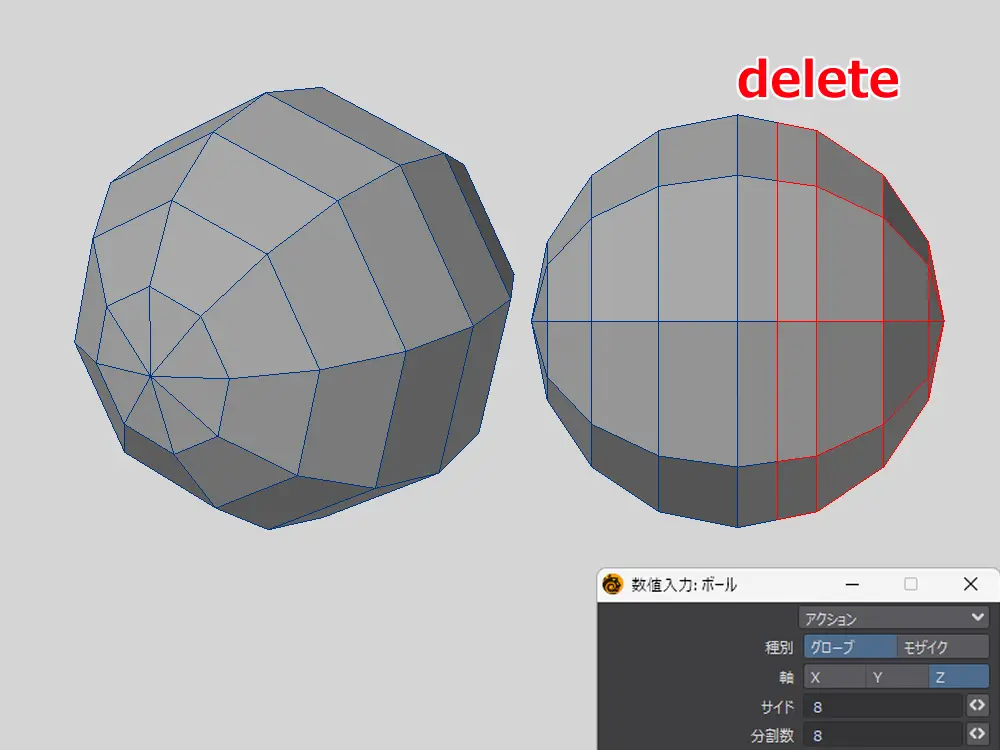Click the 種別 label
This screenshot has width=1000, height=750.
[779, 648]
